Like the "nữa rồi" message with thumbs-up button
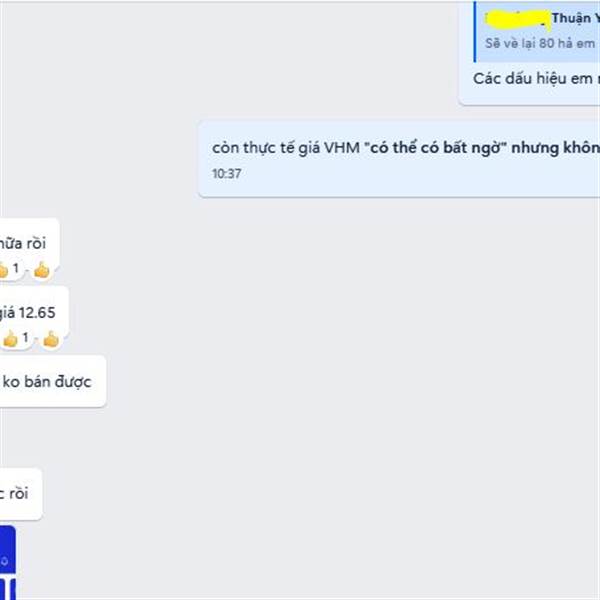Image resolution: width=600 pixels, height=600 pixels. [x=42, y=271]
